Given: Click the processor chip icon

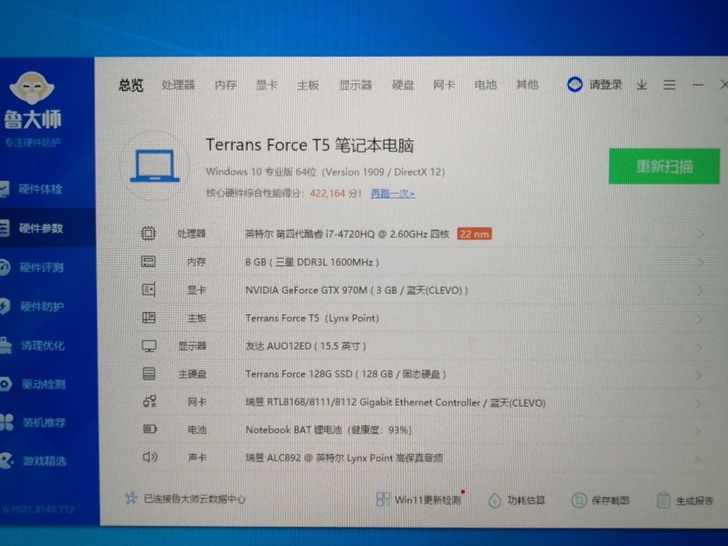Looking at the screenshot, I should 149,233.
